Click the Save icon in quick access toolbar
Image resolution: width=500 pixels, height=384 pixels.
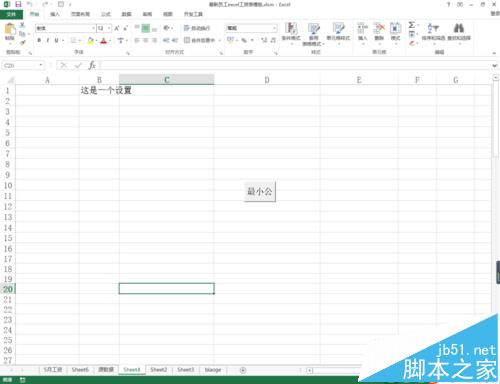tap(18, 4)
